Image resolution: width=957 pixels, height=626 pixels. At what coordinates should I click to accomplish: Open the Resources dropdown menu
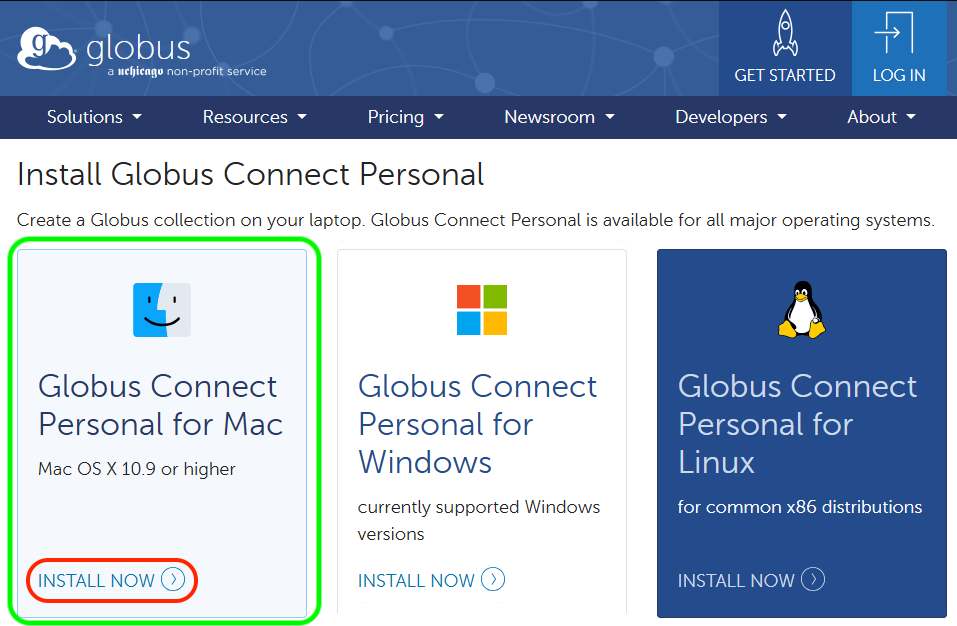tap(254, 117)
